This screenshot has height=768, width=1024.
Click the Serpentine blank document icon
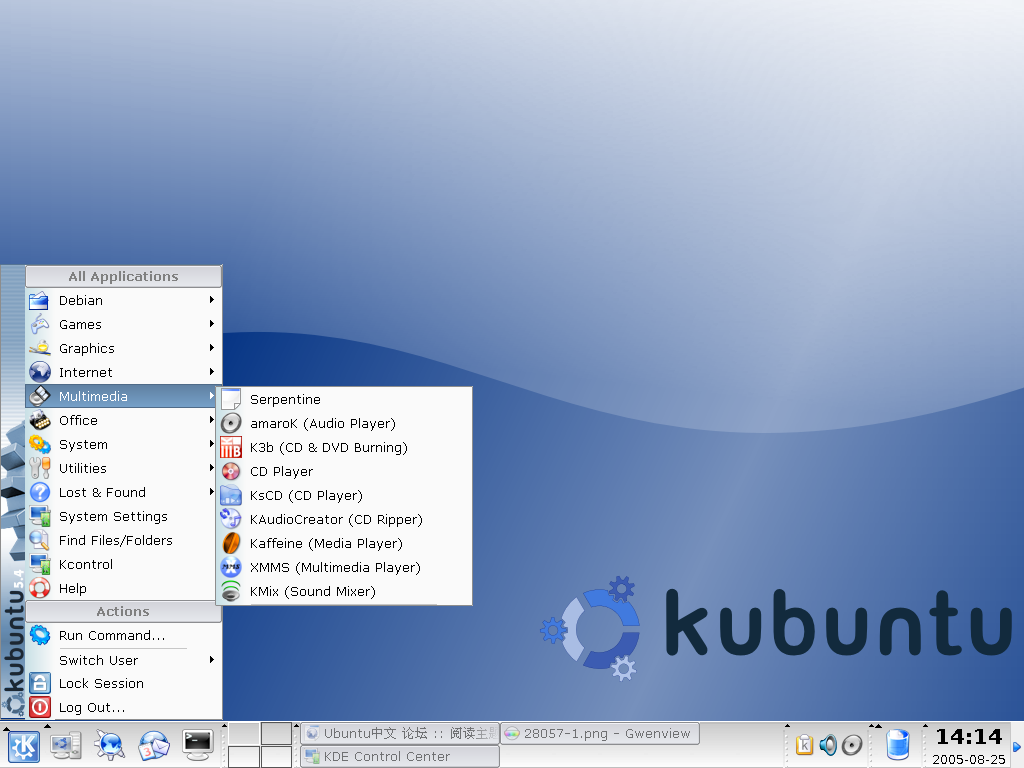pyautogui.click(x=231, y=399)
